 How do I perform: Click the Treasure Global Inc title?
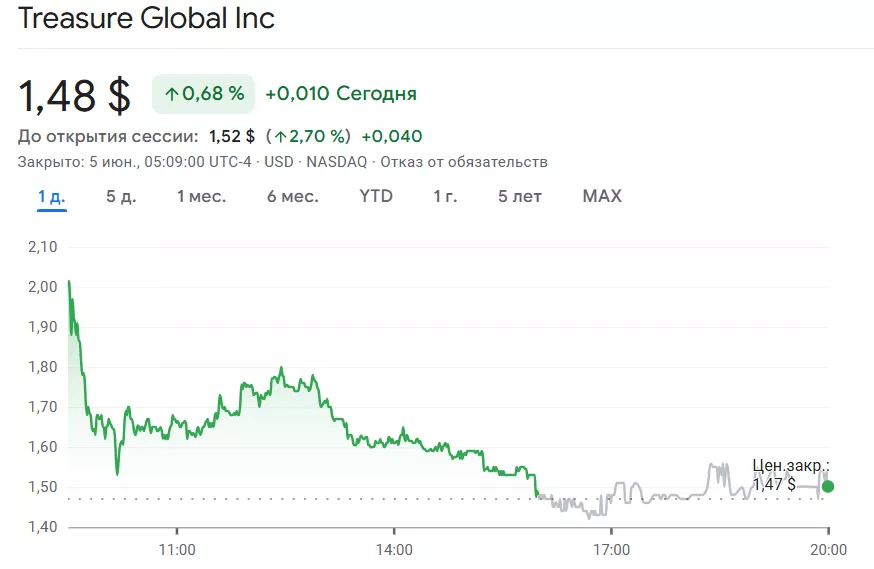[146, 19]
